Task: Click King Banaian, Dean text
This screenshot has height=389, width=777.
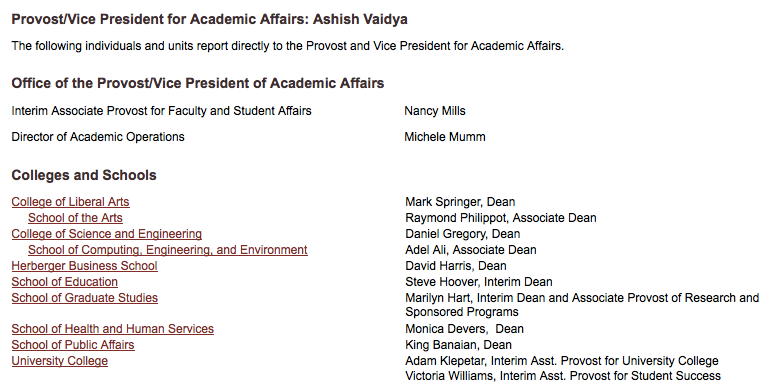Action: [458, 344]
